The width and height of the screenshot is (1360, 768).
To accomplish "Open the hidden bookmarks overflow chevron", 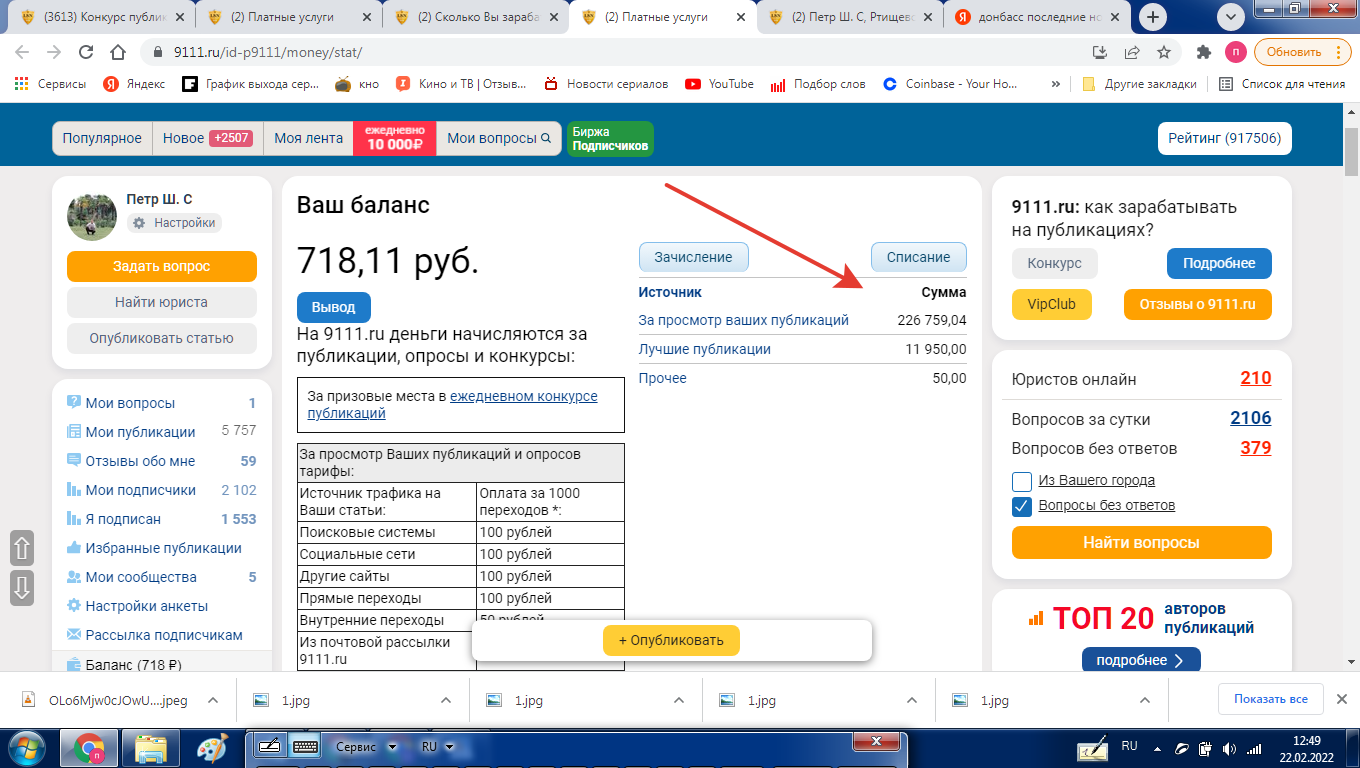I will tap(1056, 84).
